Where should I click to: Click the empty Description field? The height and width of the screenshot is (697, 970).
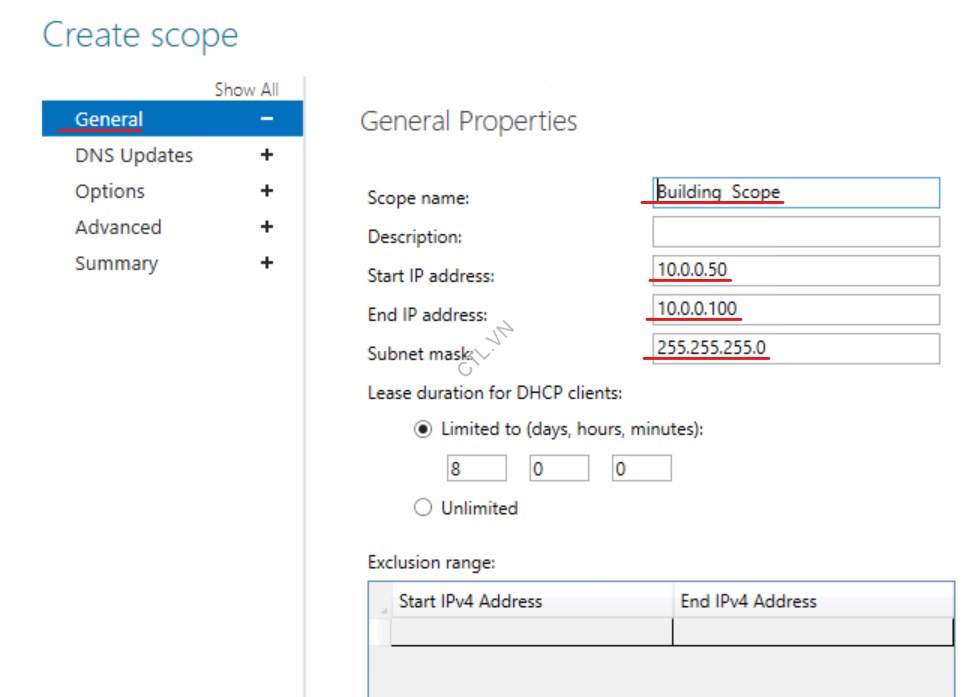click(795, 231)
